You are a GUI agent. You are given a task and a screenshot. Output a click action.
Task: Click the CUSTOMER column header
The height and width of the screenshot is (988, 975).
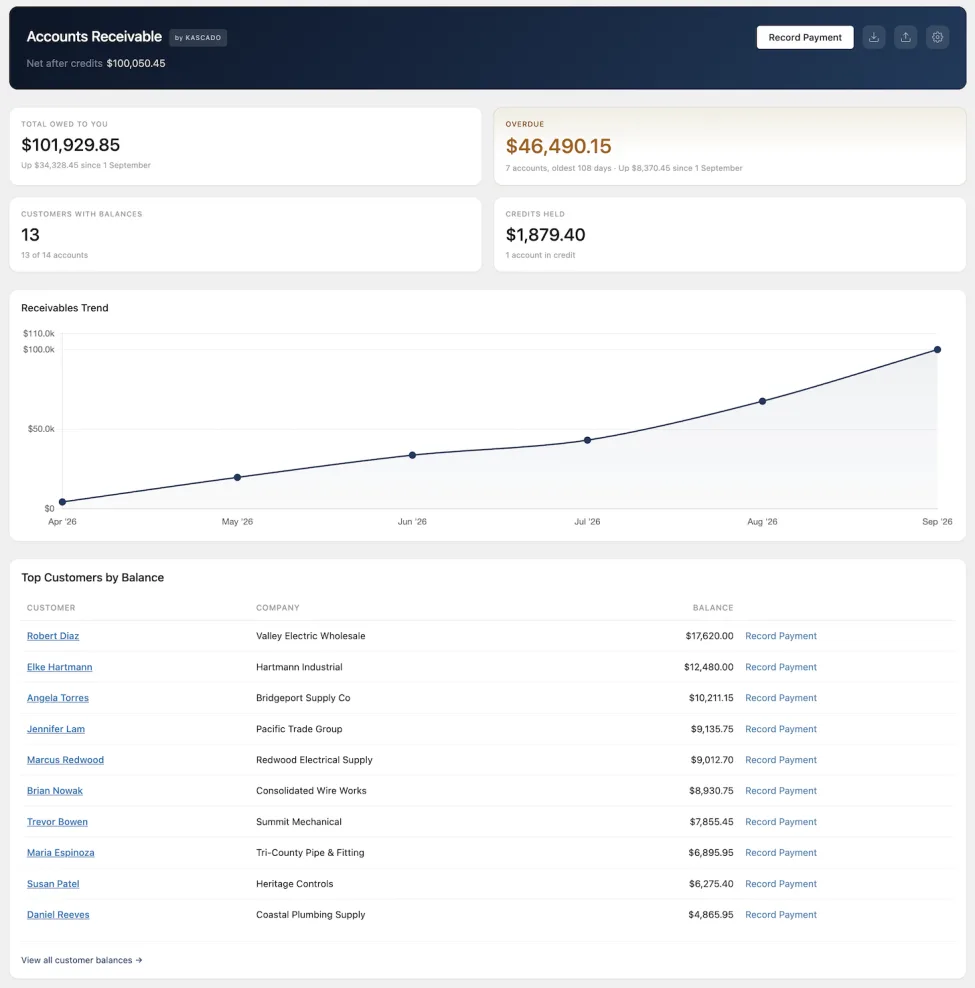tap(51, 607)
